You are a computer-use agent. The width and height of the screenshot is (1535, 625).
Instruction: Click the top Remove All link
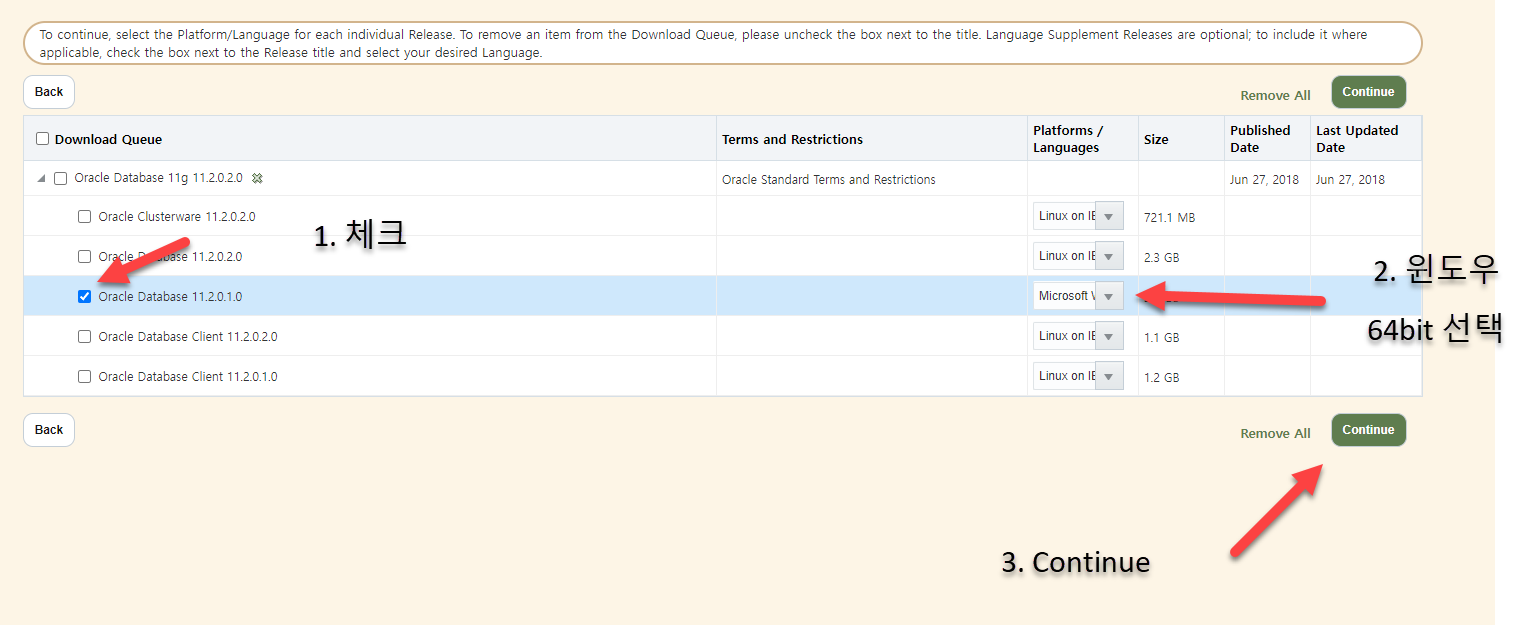tap(1275, 96)
